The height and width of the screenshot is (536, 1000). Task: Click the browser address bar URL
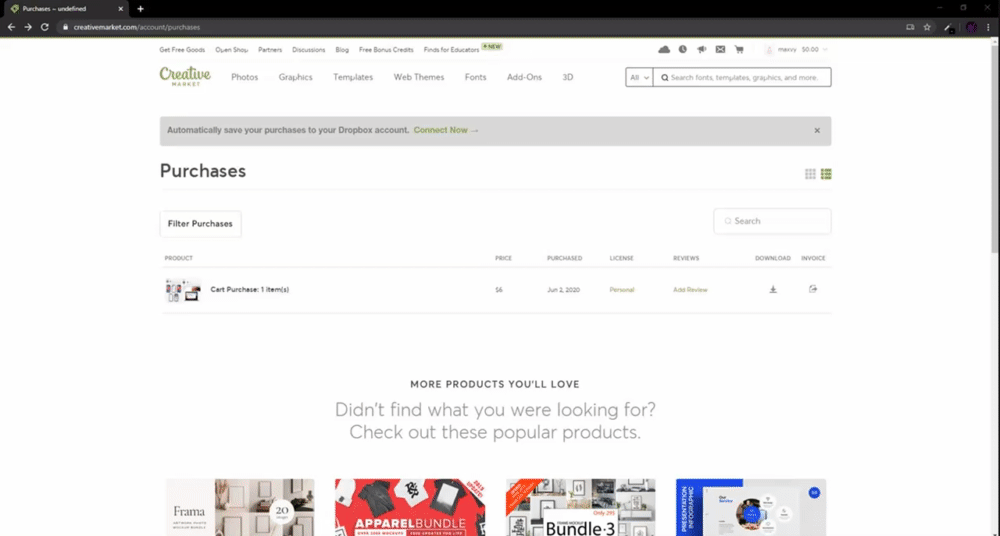(136, 27)
